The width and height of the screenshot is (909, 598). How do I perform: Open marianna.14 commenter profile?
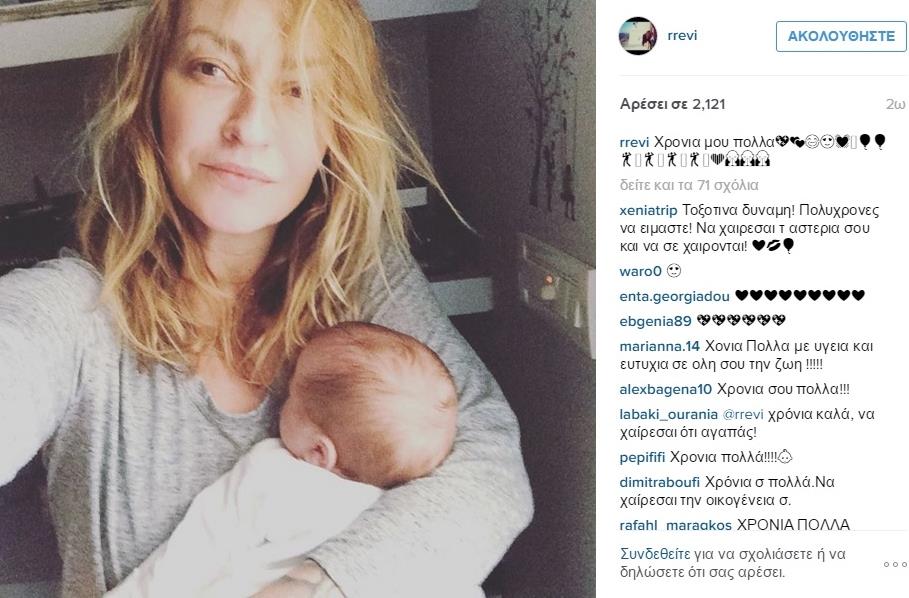[660, 347]
